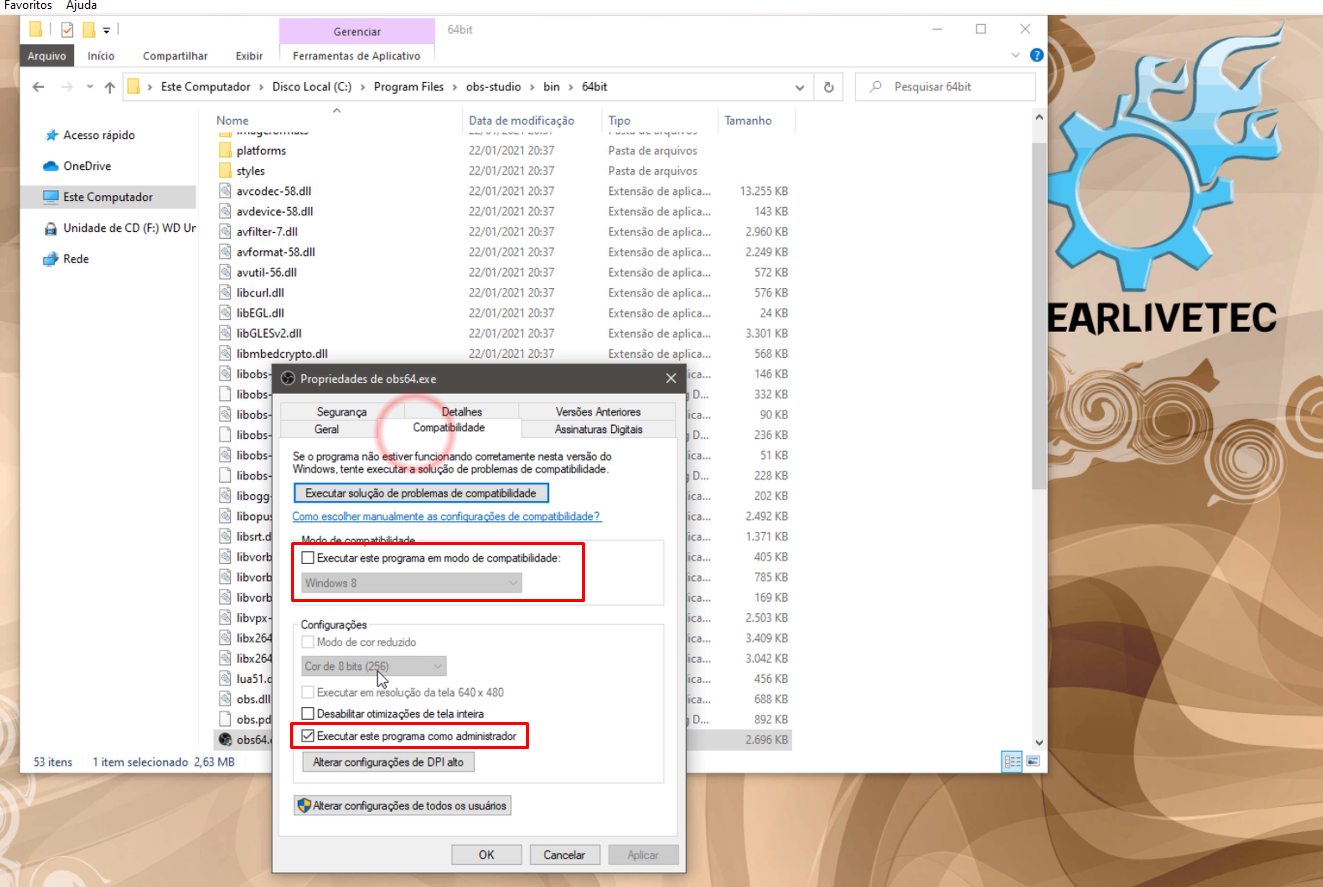Open the Início ribbon tab
1323x887 pixels.
101,56
